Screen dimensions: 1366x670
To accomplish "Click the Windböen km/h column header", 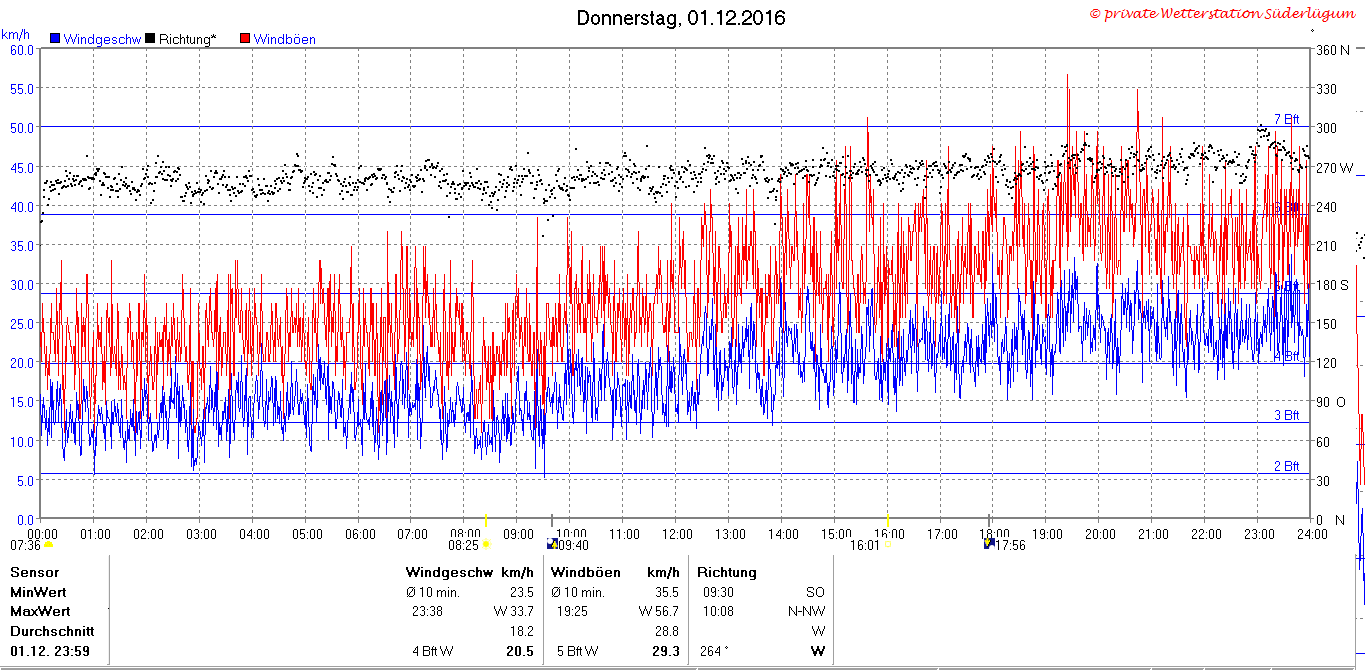I will coord(615,573).
